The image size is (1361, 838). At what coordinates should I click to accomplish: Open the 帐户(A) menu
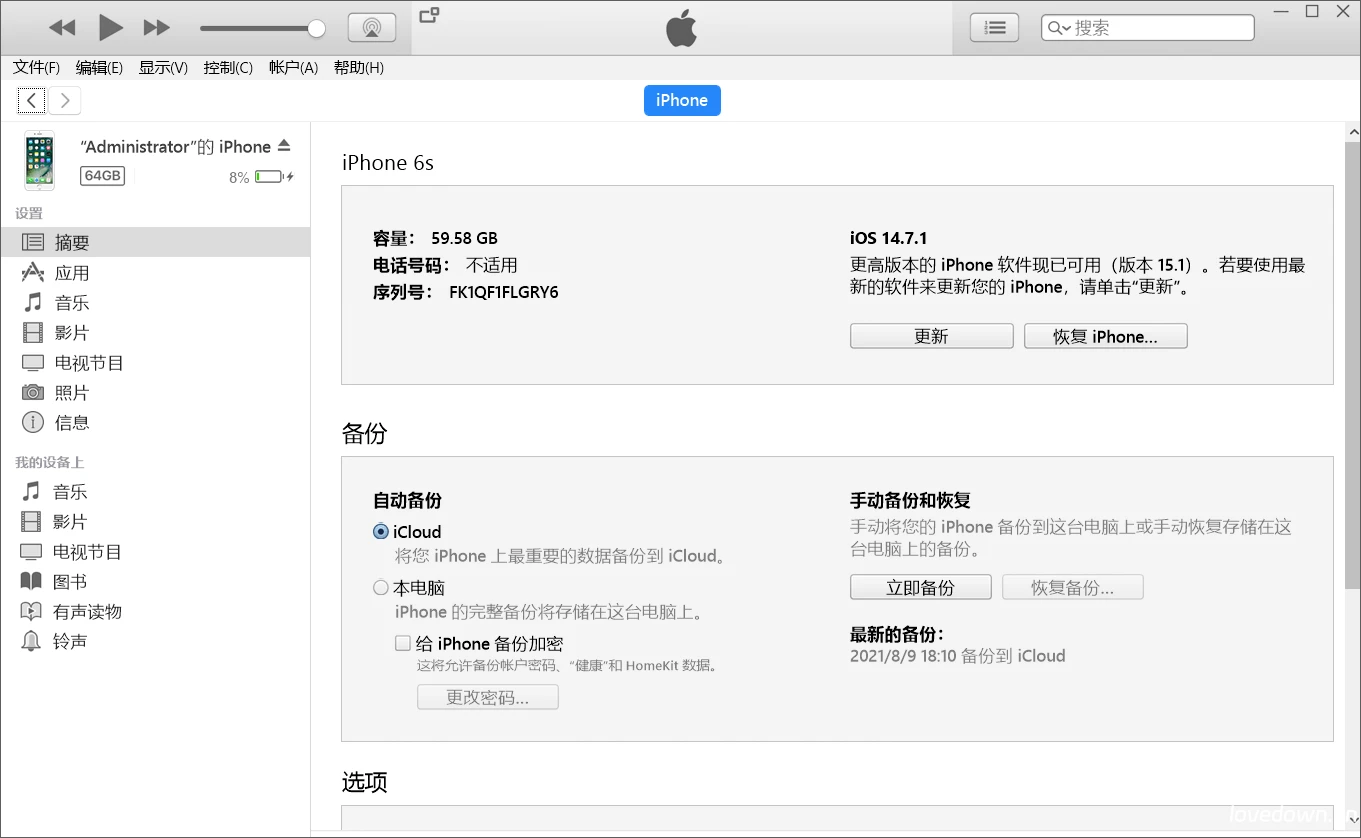coord(292,67)
